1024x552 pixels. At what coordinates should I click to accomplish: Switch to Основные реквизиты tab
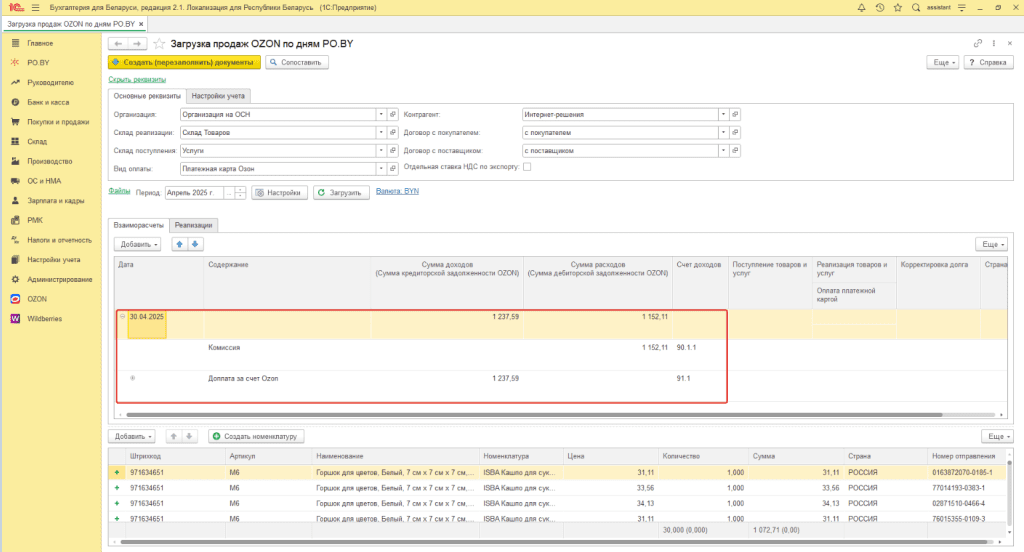point(147,96)
